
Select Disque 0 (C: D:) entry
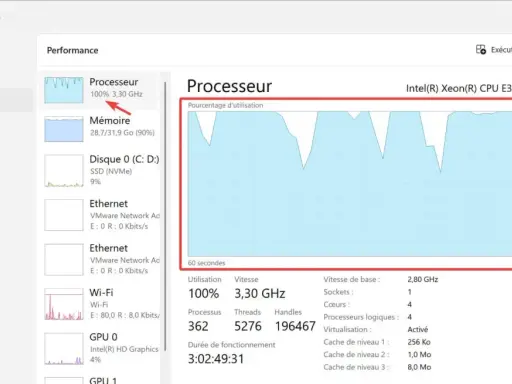tap(100, 170)
